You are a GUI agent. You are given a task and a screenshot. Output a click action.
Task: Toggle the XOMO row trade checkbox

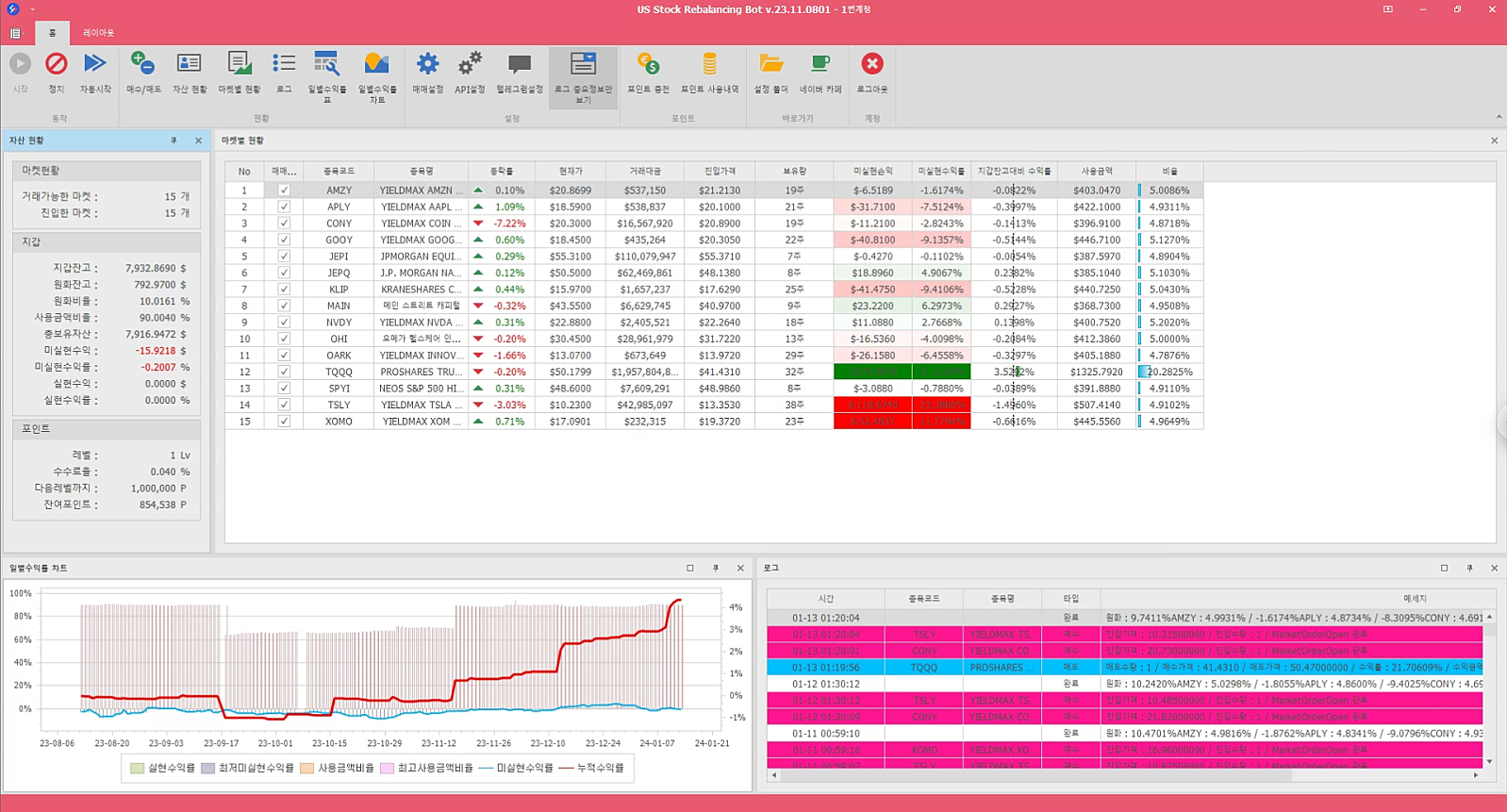(284, 422)
